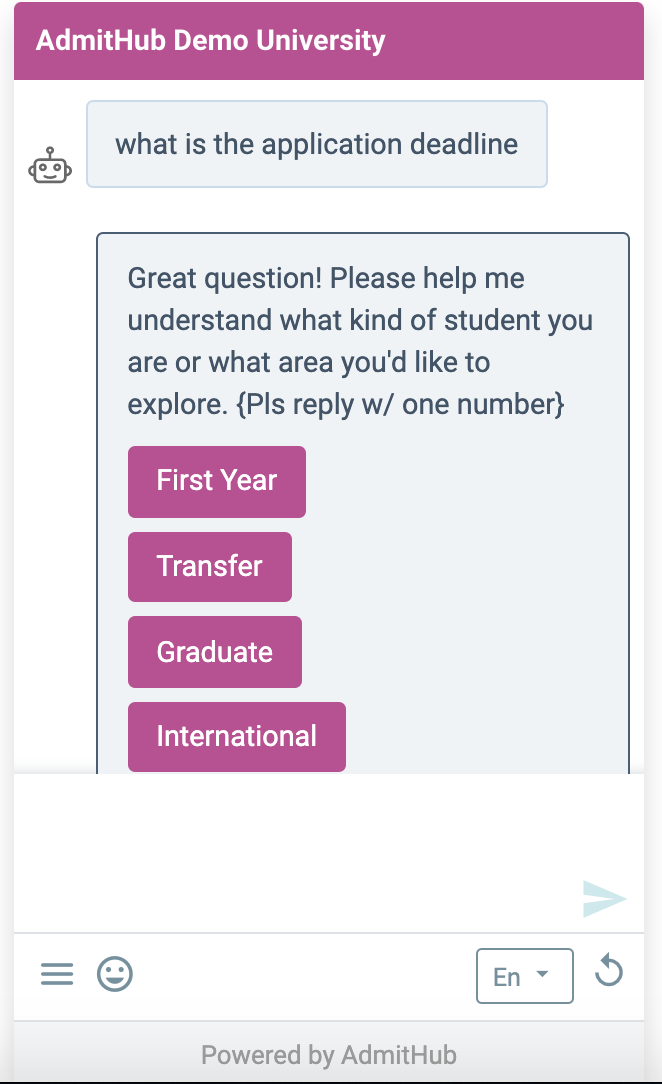Expand the language selector caret arrow
662x1084 pixels.
[x=542, y=973]
